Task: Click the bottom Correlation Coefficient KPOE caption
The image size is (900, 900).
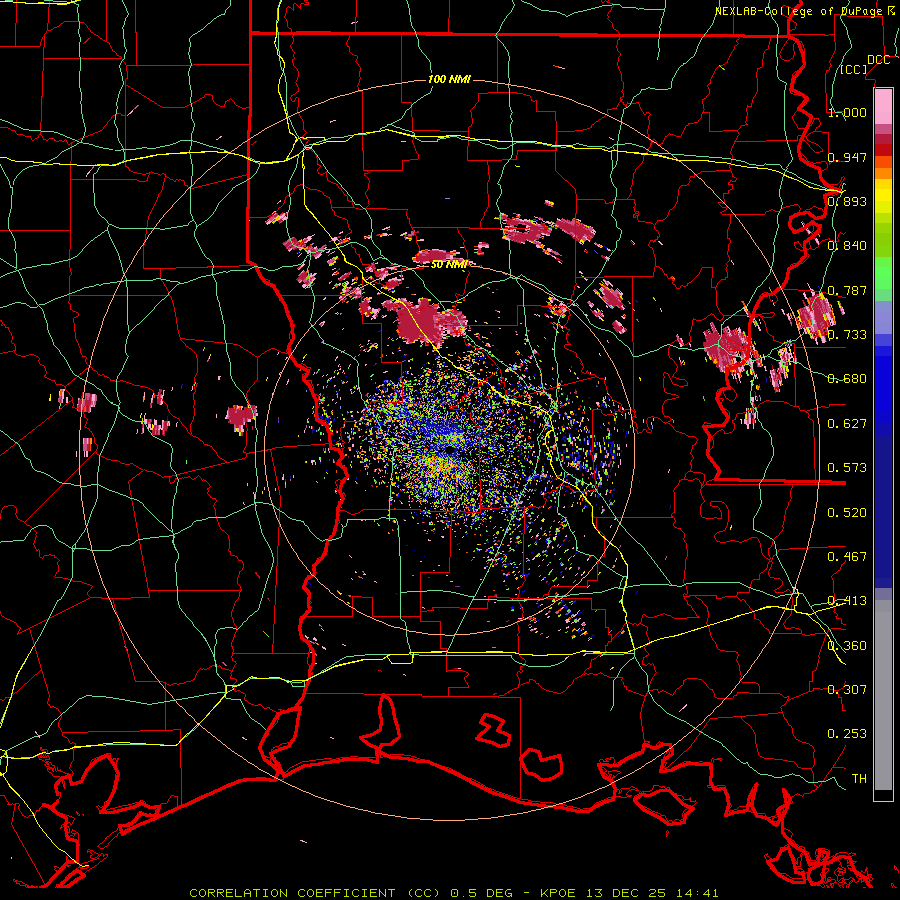Action: tap(453, 893)
